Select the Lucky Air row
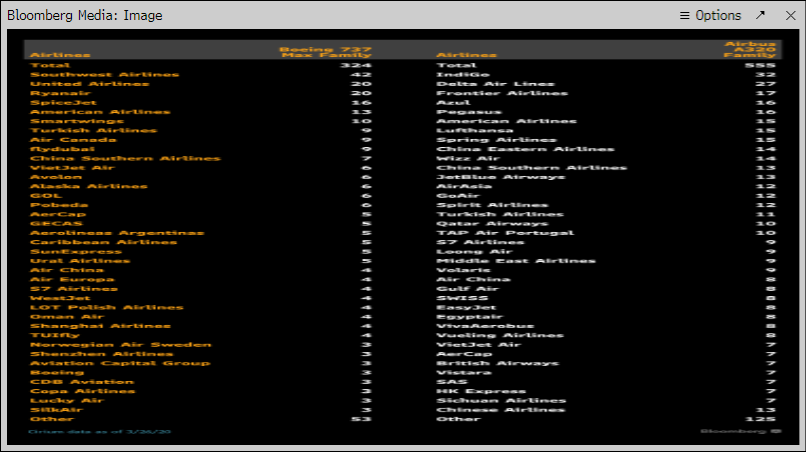The width and height of the screenshot is (806, 452). pyautogui.click(x=200, y=401)
